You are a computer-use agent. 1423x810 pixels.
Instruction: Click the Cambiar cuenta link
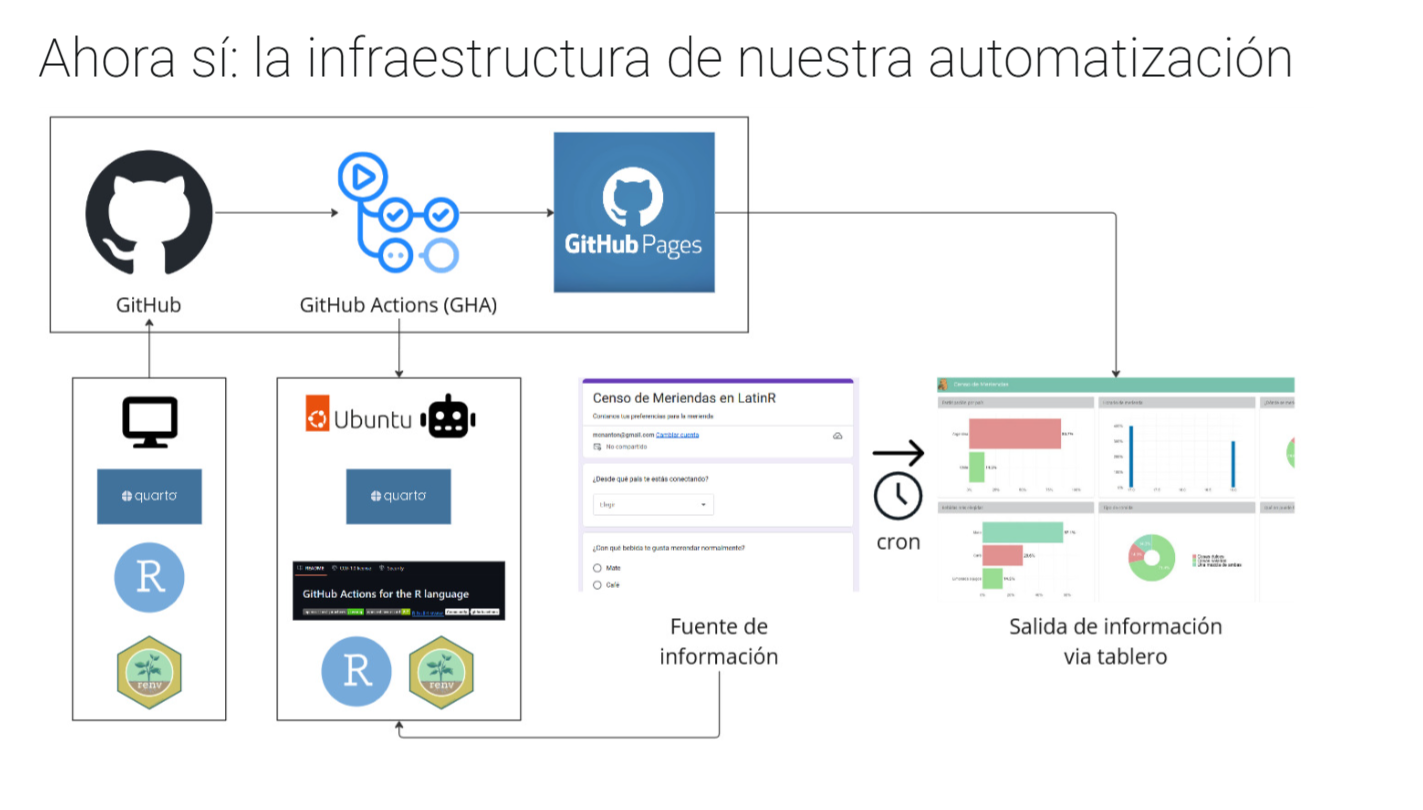tap(677, 435)
